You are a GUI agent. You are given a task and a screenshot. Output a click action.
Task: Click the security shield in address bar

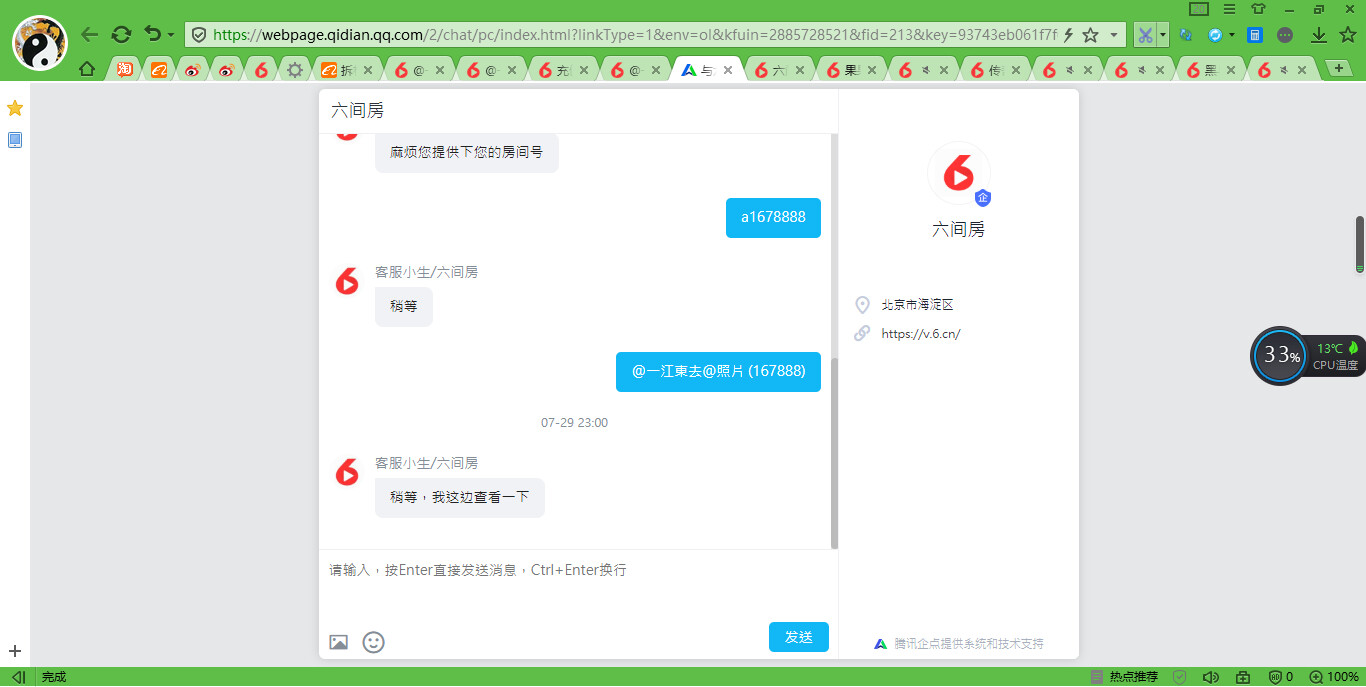click(199, 35)
